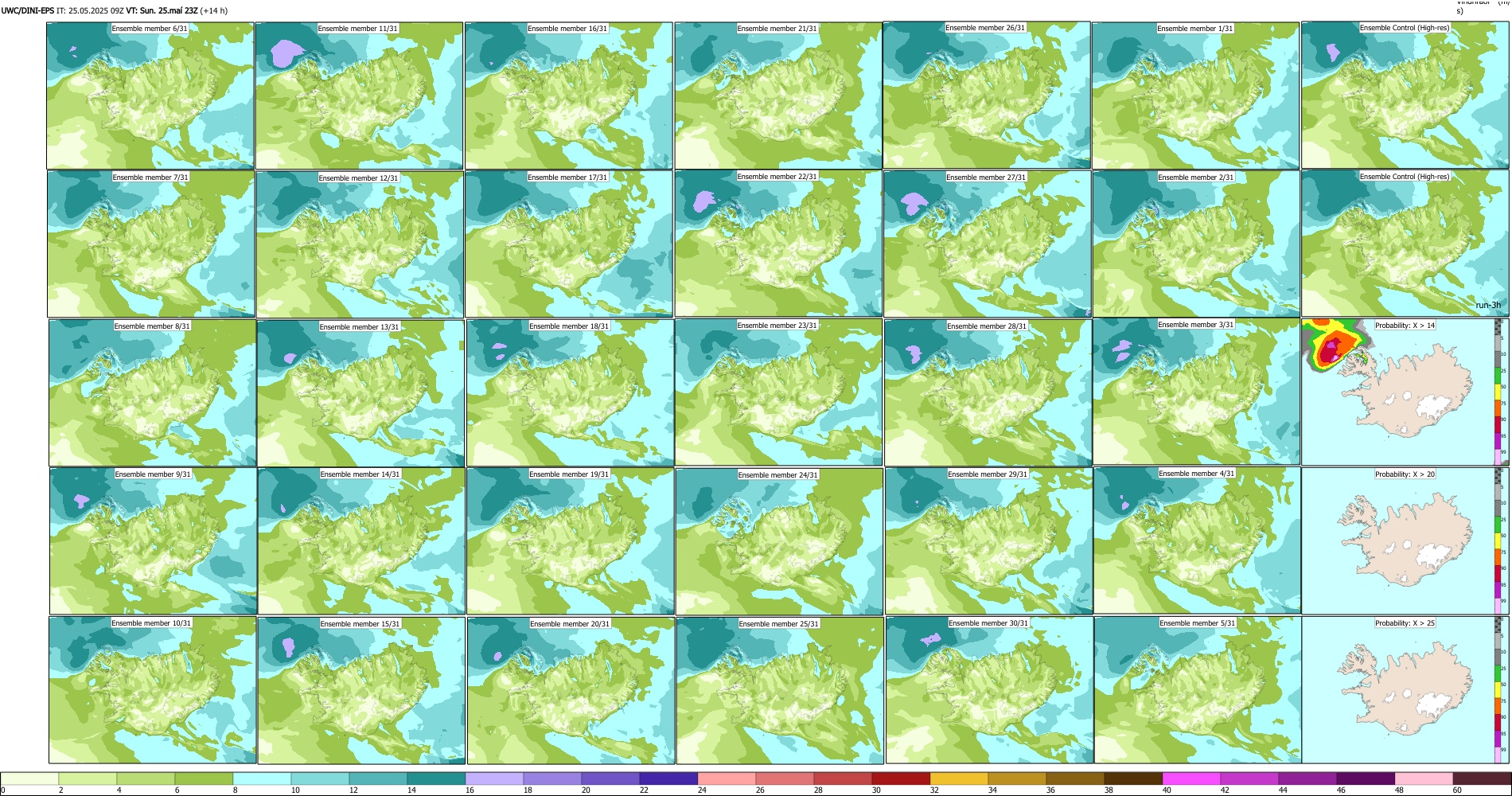Select the dark teal 14–16 legend swatch
1512x796 pixels.
click(436, 778)
